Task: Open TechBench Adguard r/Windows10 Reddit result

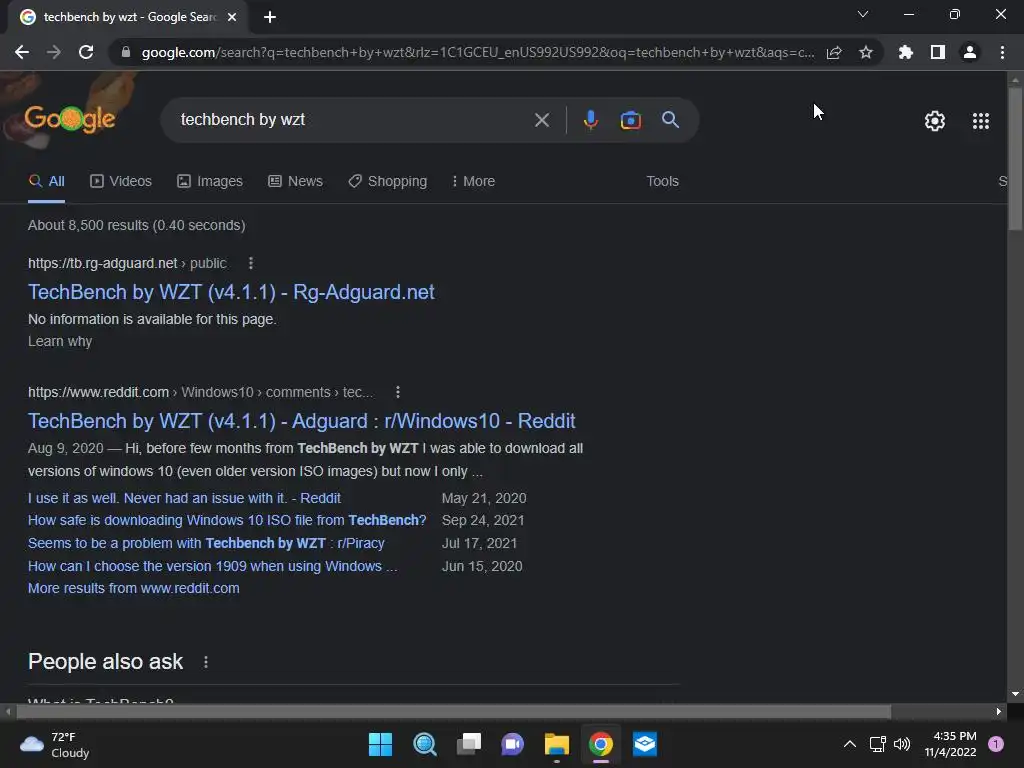Action: (302, 421)
